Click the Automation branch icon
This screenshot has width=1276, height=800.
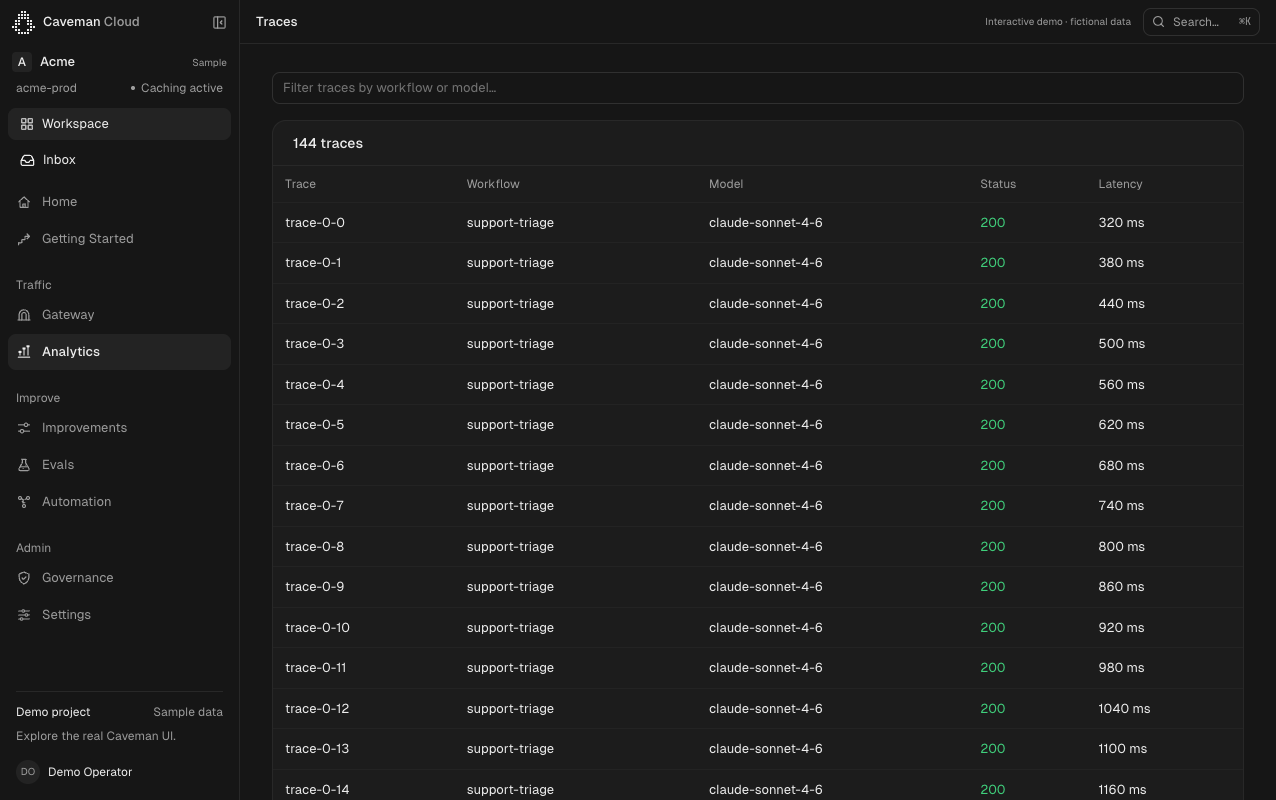[x=24, y=502]
